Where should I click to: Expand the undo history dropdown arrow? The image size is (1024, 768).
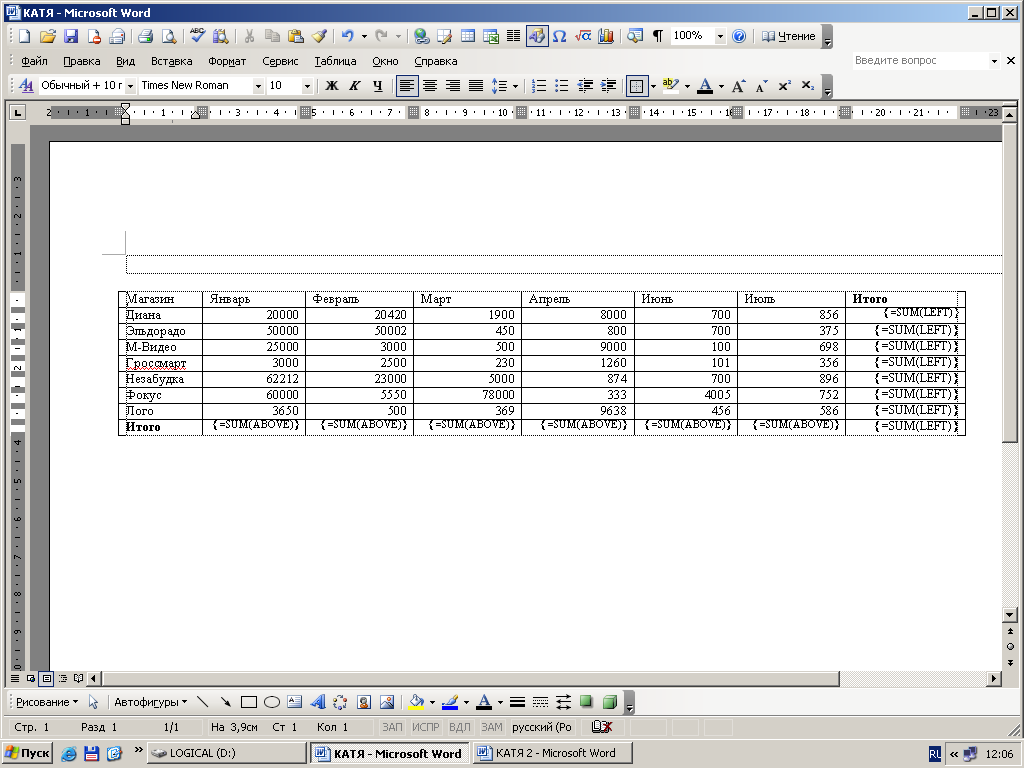(x=364, y=37)
